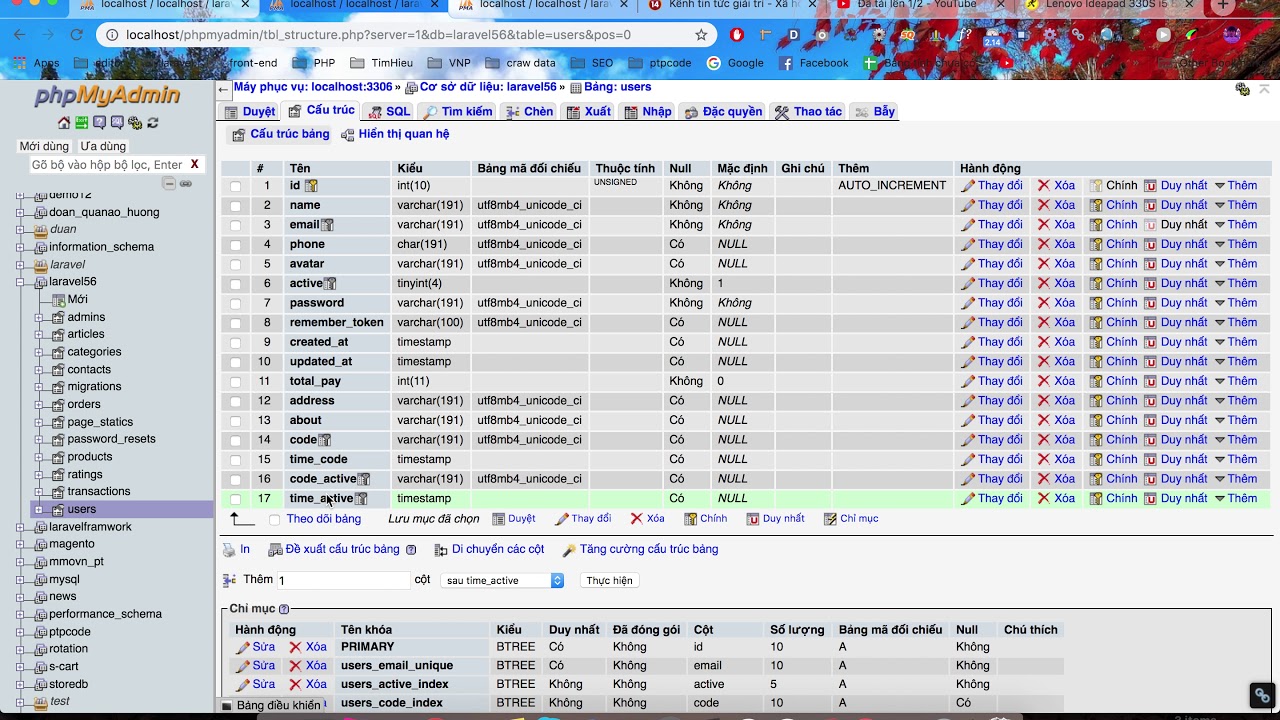
Task: Click Xóa for the phone column
Action: [1056, 244]
